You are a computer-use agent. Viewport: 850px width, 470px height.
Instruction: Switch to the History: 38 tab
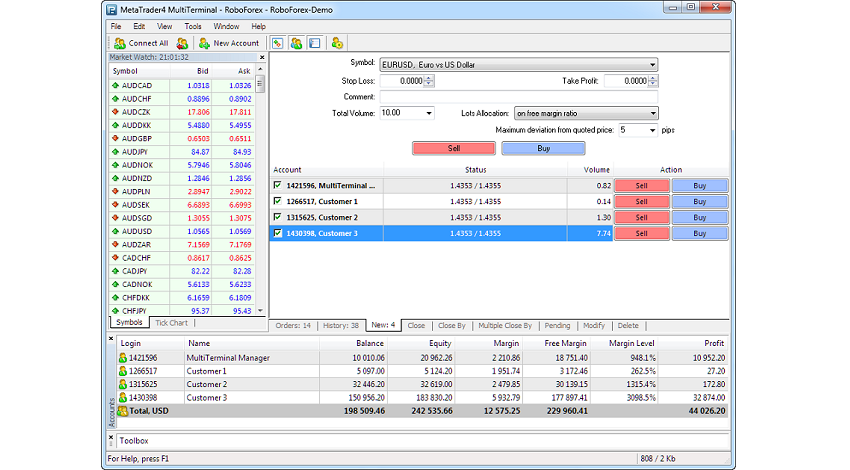pyautogui.click(x=340, y=326)
